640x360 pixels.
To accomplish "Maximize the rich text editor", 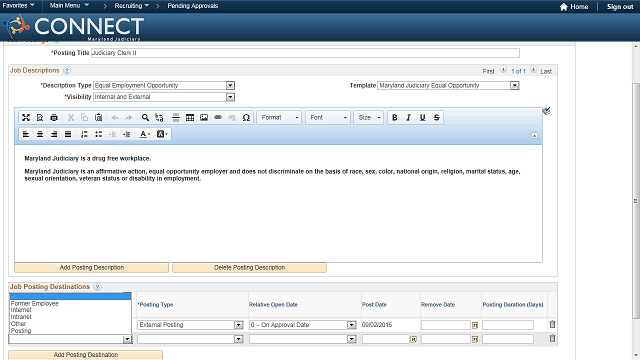I will click(26, 118).
